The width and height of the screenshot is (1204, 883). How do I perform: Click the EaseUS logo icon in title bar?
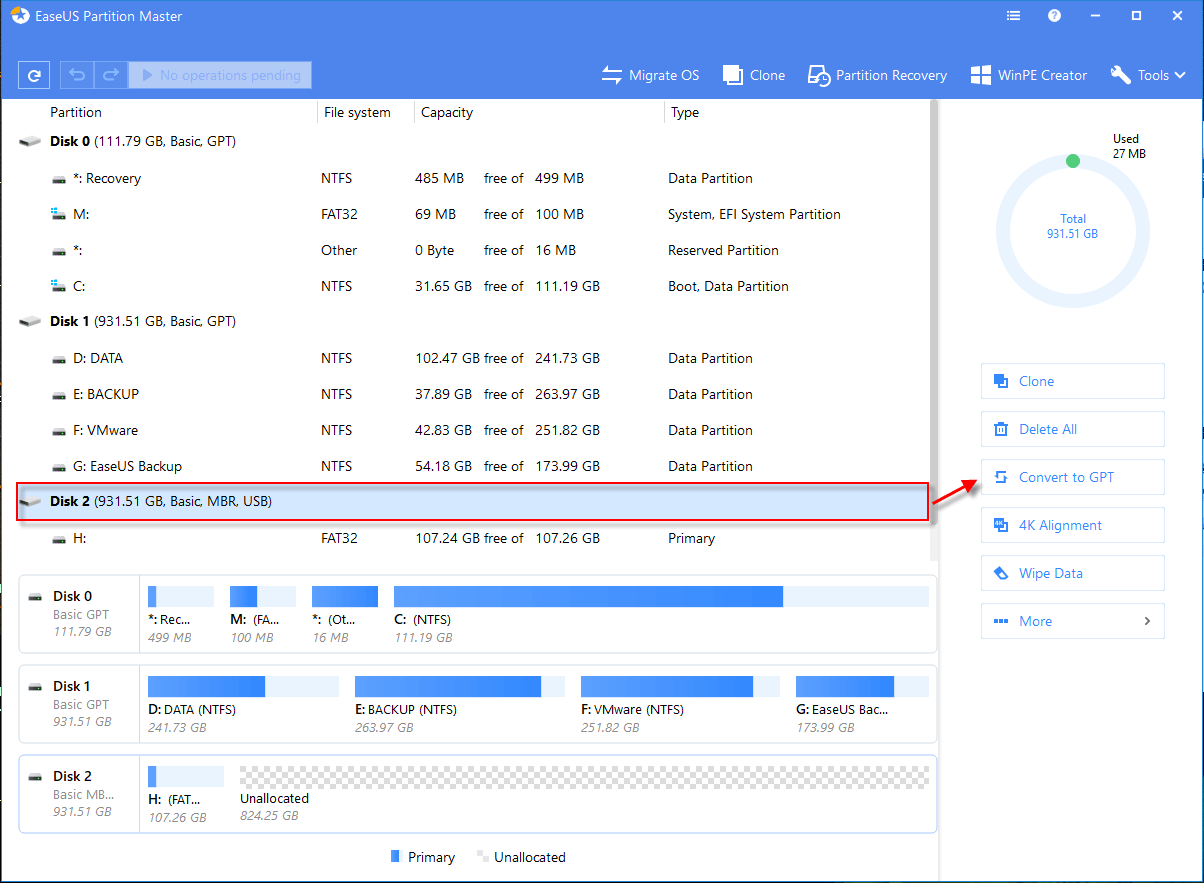pos(20,16)
